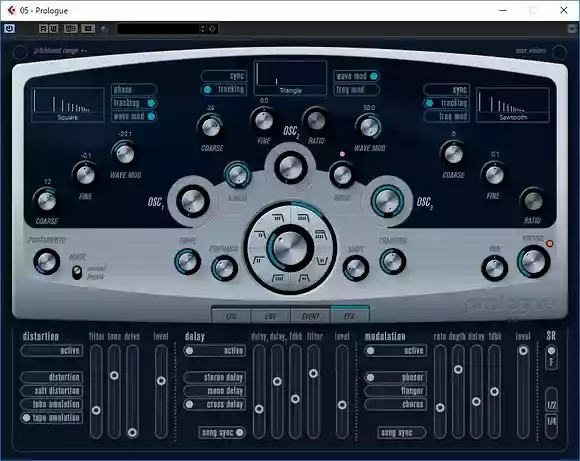Click the OSC 1 level knob

pyautogui.click(x=193, y=201)
